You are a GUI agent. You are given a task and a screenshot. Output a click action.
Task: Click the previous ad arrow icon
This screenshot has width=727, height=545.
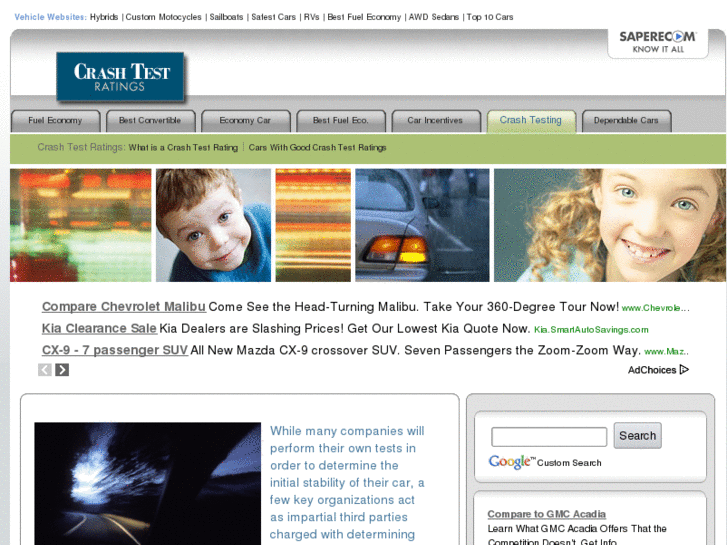tap(45, 370)
